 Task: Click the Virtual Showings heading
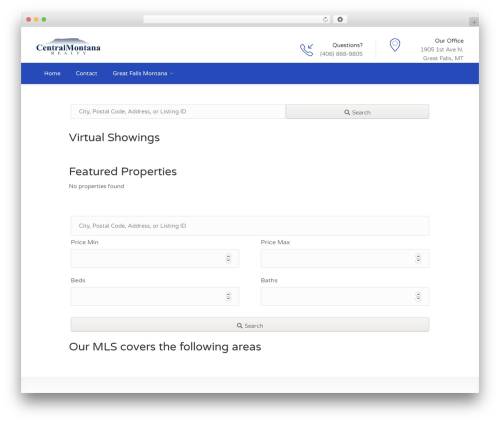[114, 138]
